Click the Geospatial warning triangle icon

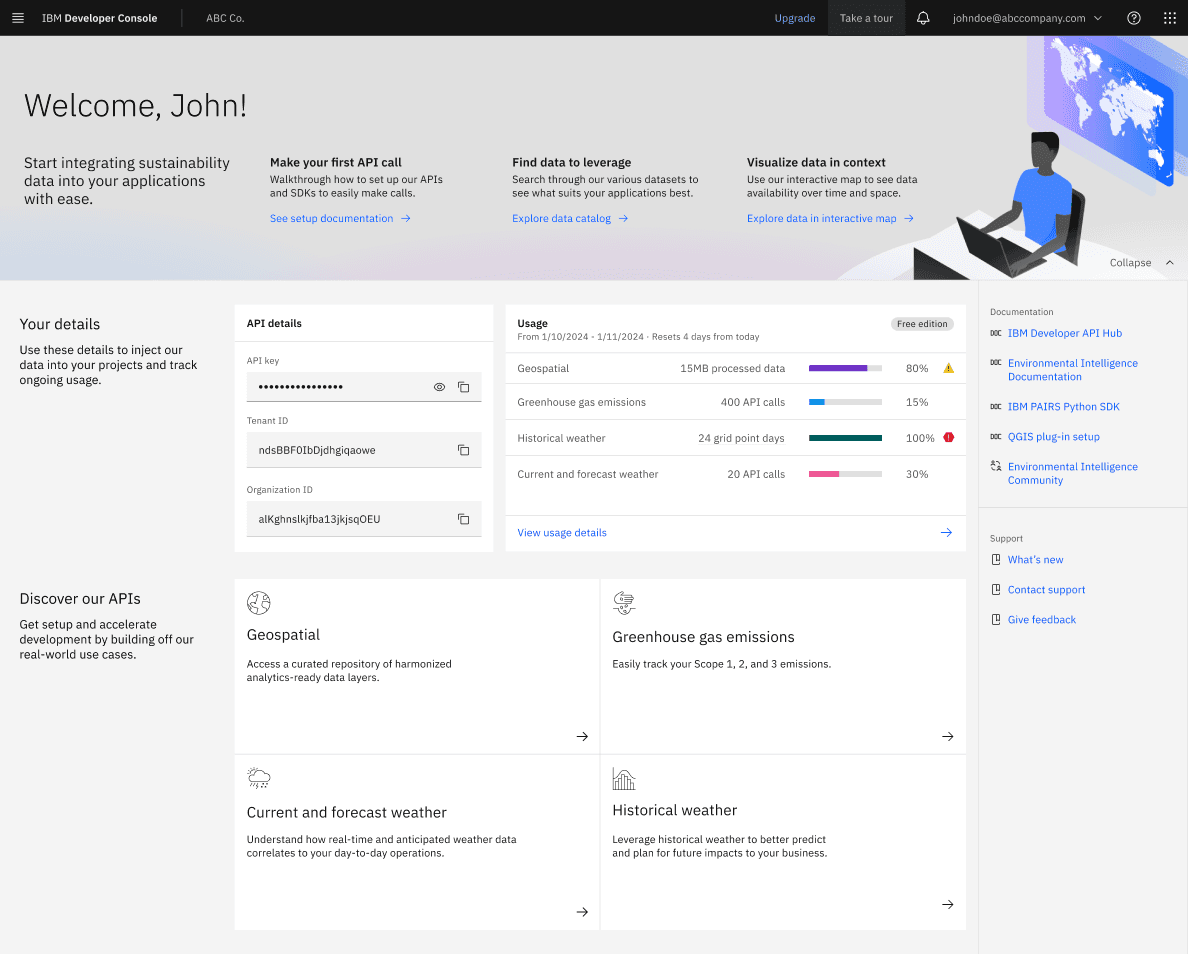[x=949, y=368]
